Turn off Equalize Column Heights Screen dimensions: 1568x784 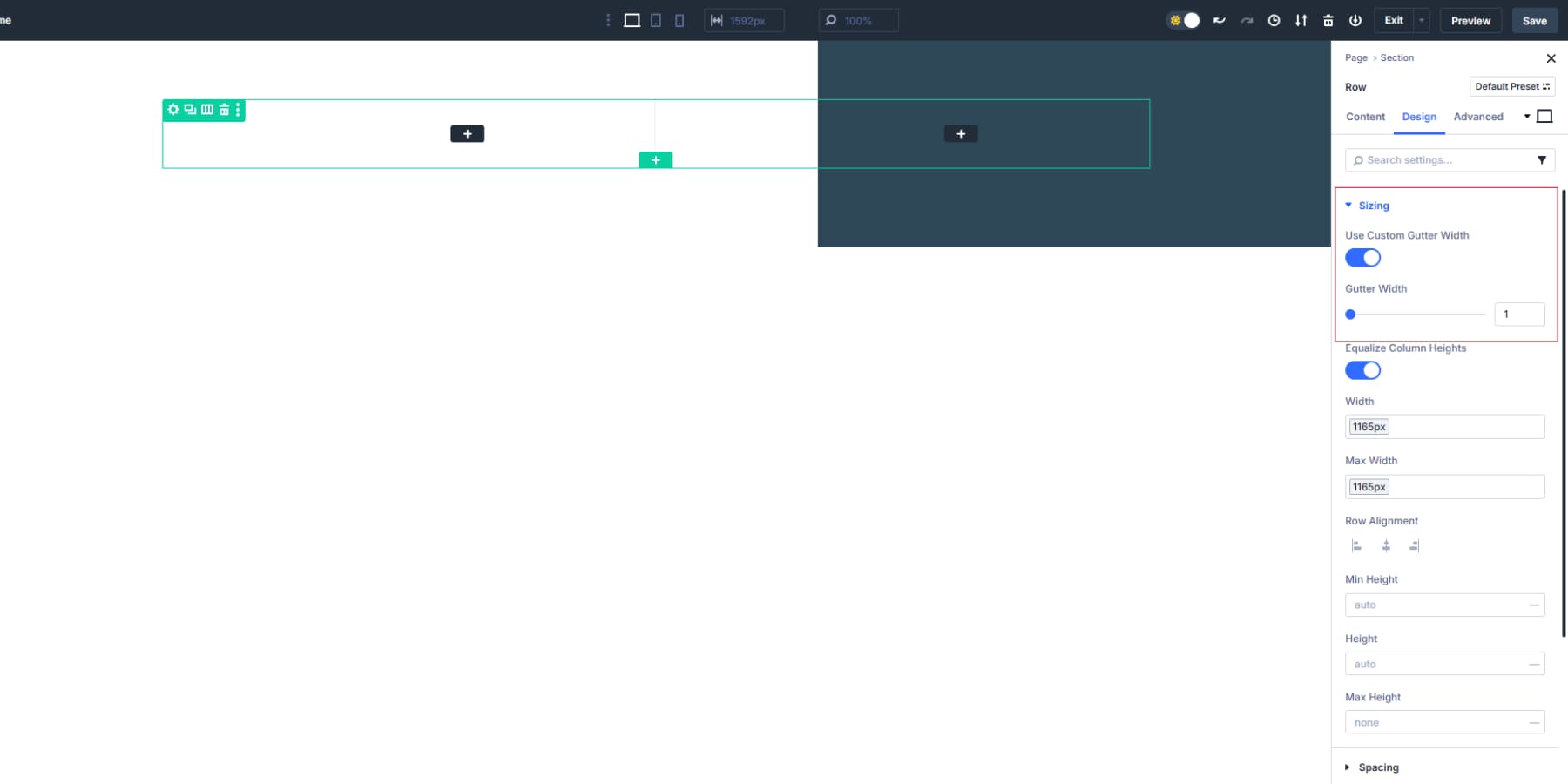click(1362, 369)
